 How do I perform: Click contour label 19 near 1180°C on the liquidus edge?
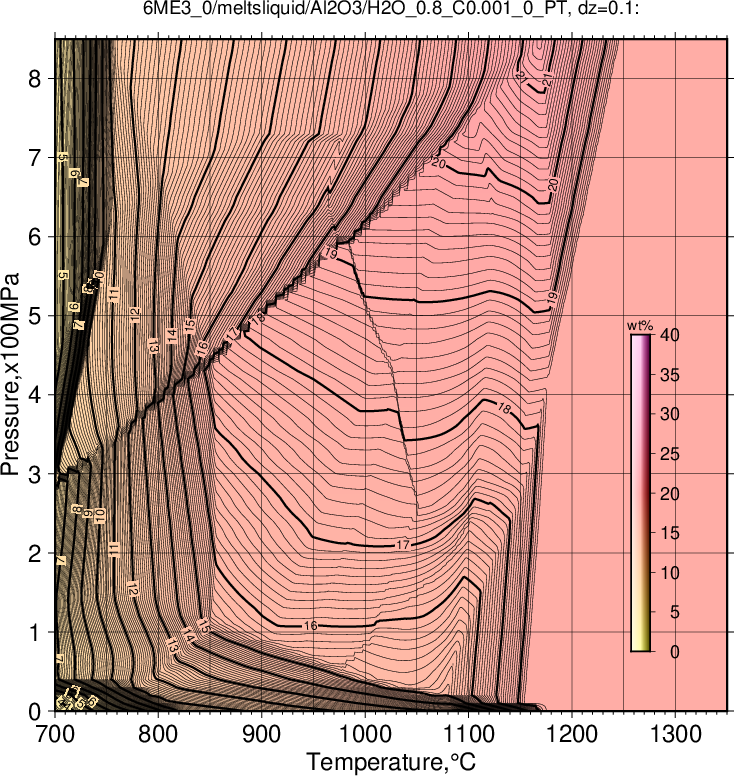point(552,297)
